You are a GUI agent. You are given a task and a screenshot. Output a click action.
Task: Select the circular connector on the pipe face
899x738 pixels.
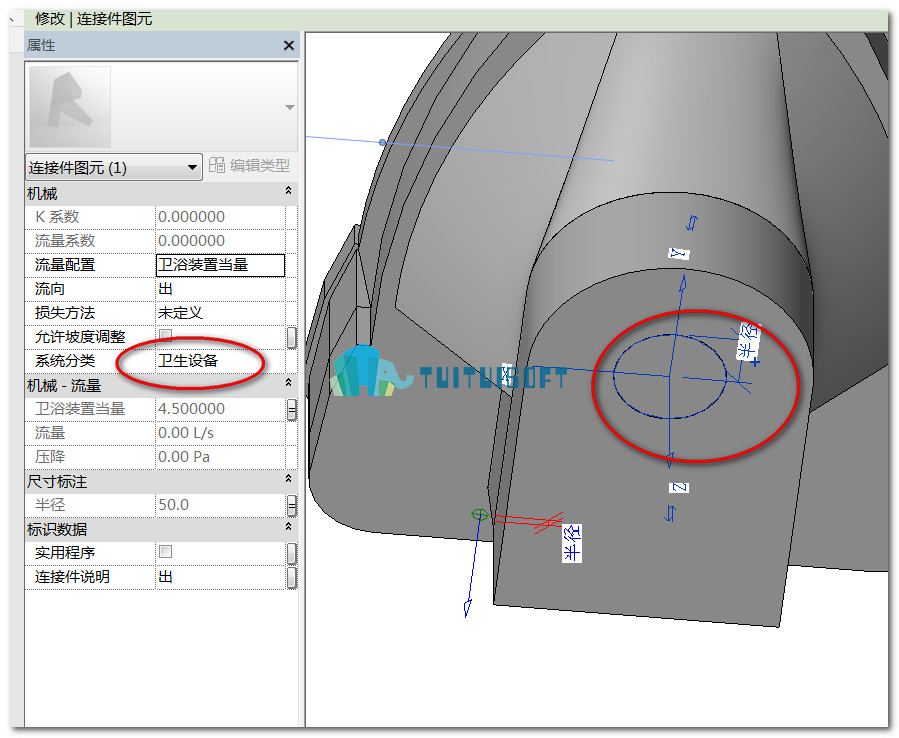[x=670, y=376]
